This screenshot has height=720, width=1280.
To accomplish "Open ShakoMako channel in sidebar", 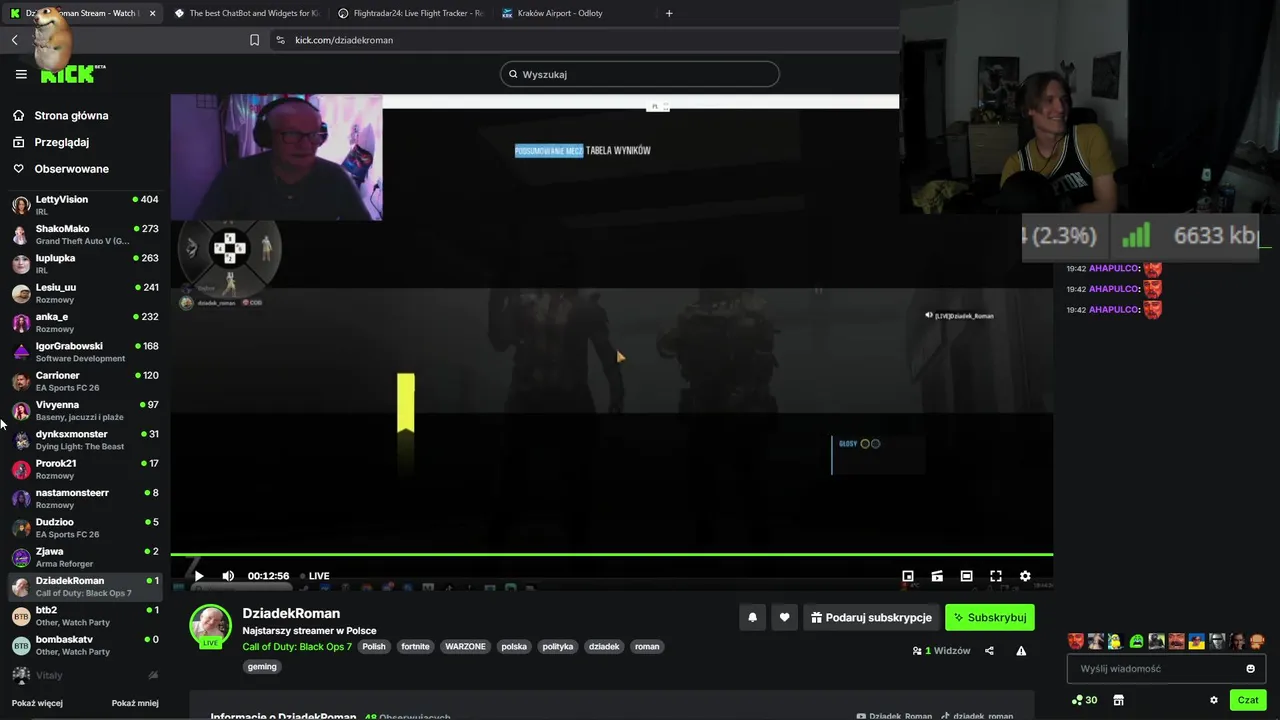I will [x=85, y=235].
